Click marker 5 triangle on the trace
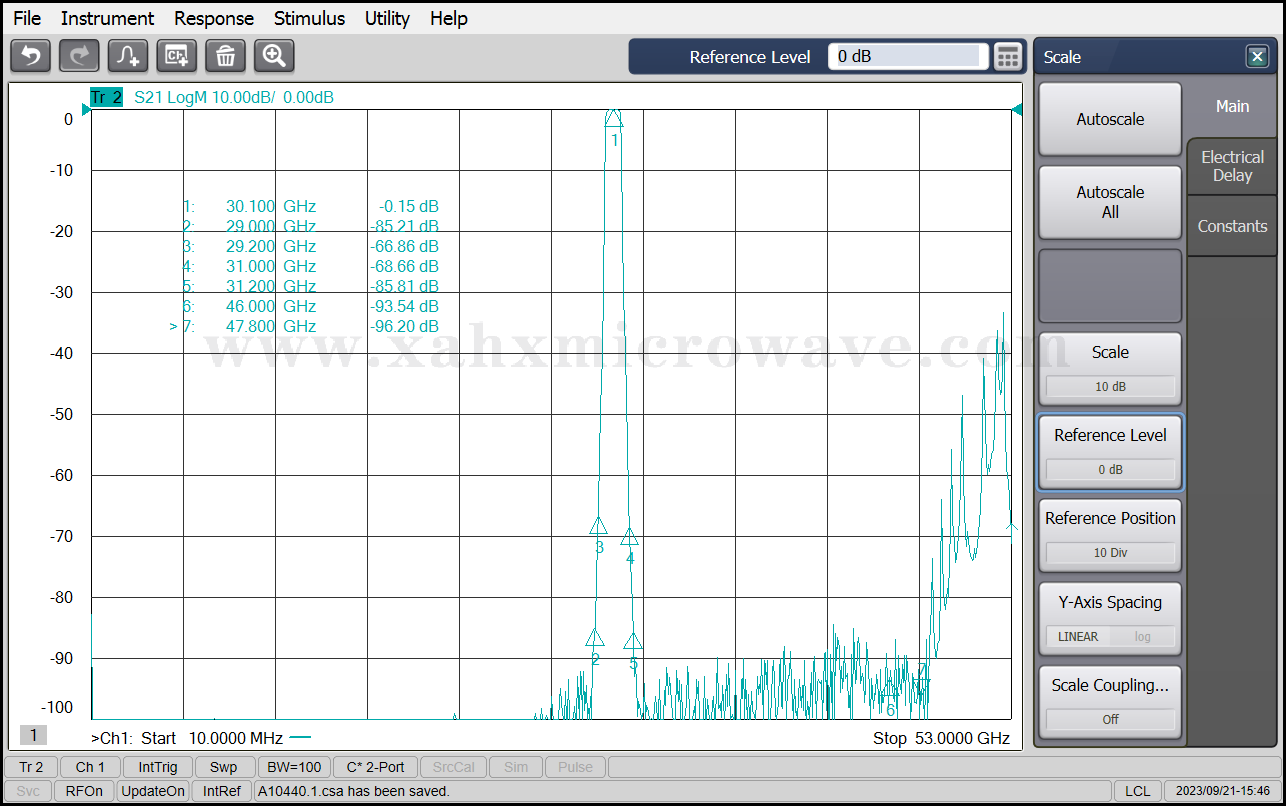Viewport: 1286px width, 806px height. (x=633, y=641)
